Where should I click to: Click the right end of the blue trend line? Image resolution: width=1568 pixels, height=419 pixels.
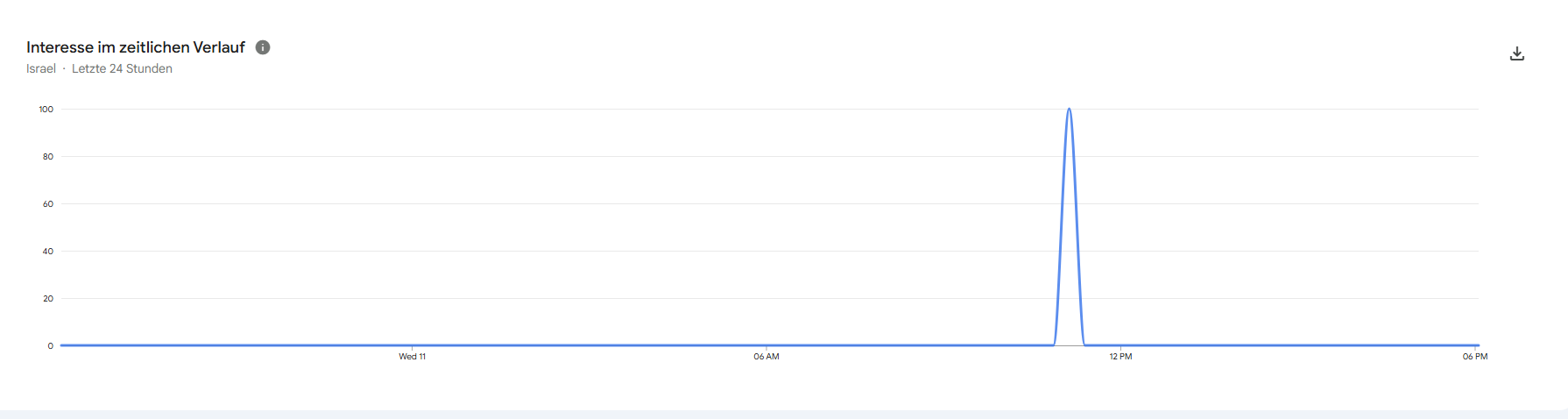pyautogui.click(x=1477, y=345)
